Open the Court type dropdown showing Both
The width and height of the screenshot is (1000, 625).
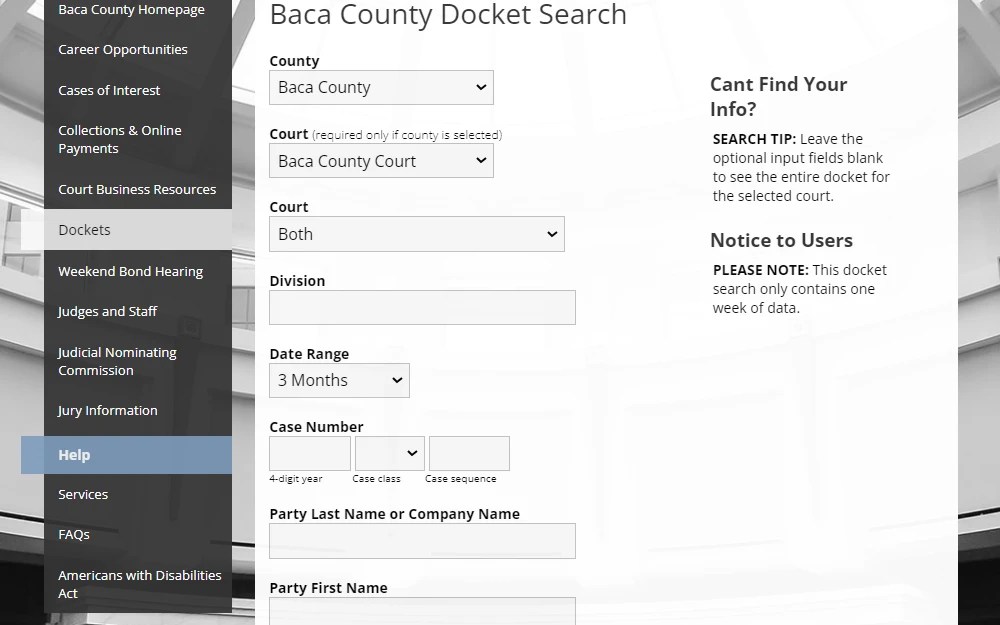point(416,234)
